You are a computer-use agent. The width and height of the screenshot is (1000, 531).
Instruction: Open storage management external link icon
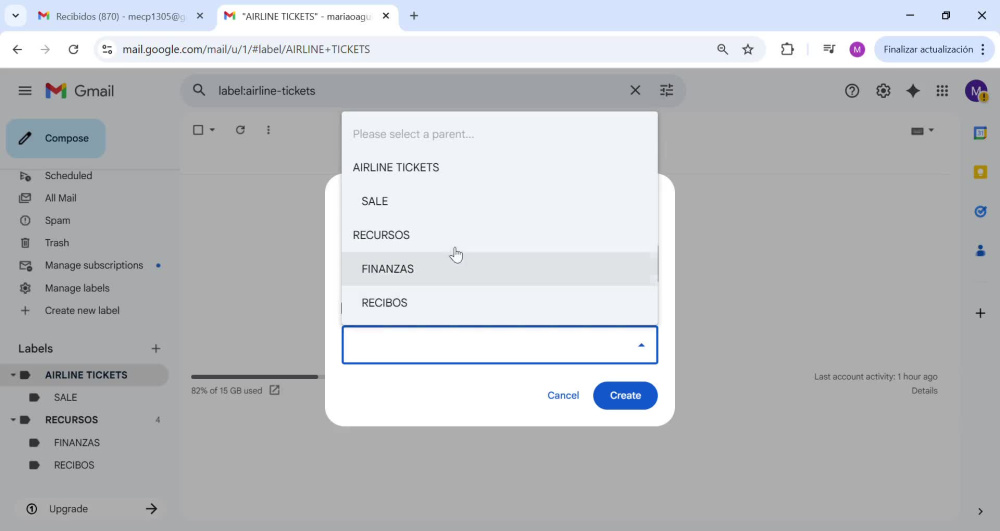[274, 390]
